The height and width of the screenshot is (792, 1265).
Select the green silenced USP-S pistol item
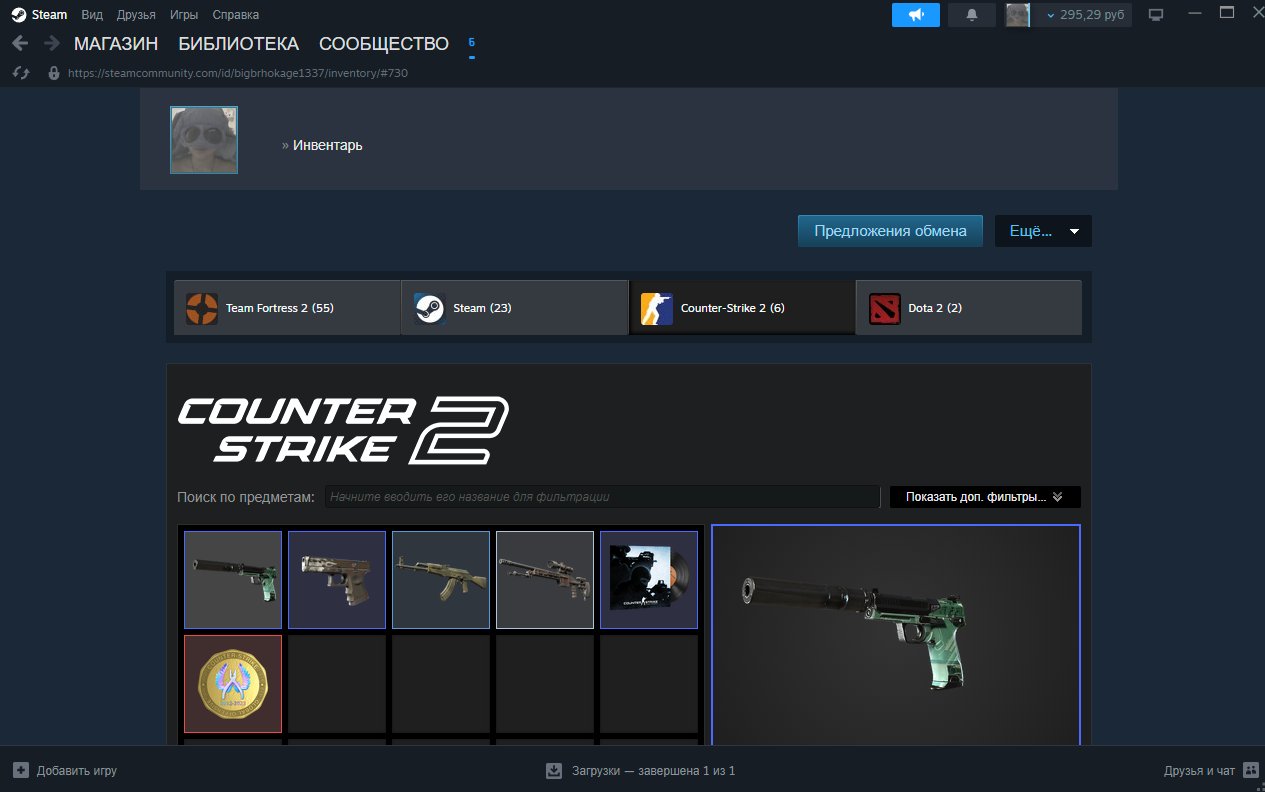point(233,580)
